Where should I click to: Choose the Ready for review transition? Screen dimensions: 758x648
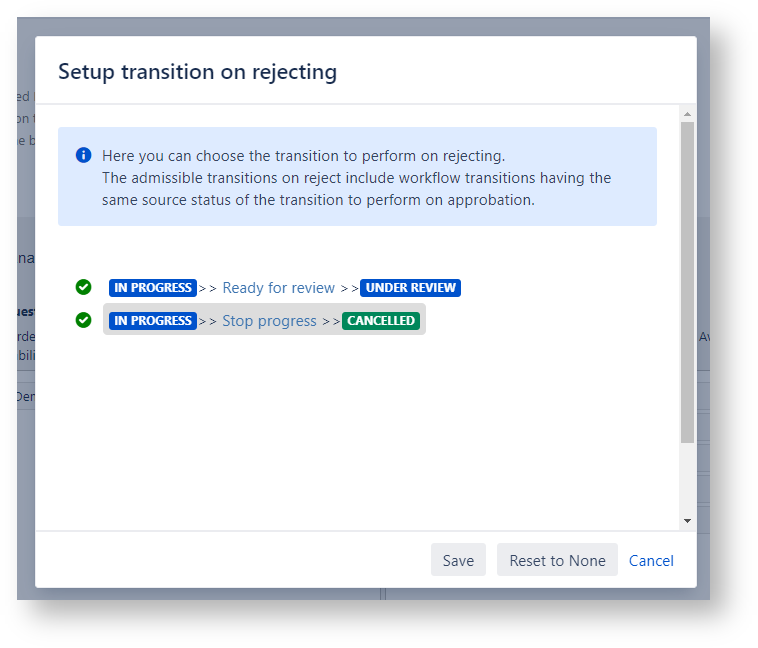coord(278,288)
